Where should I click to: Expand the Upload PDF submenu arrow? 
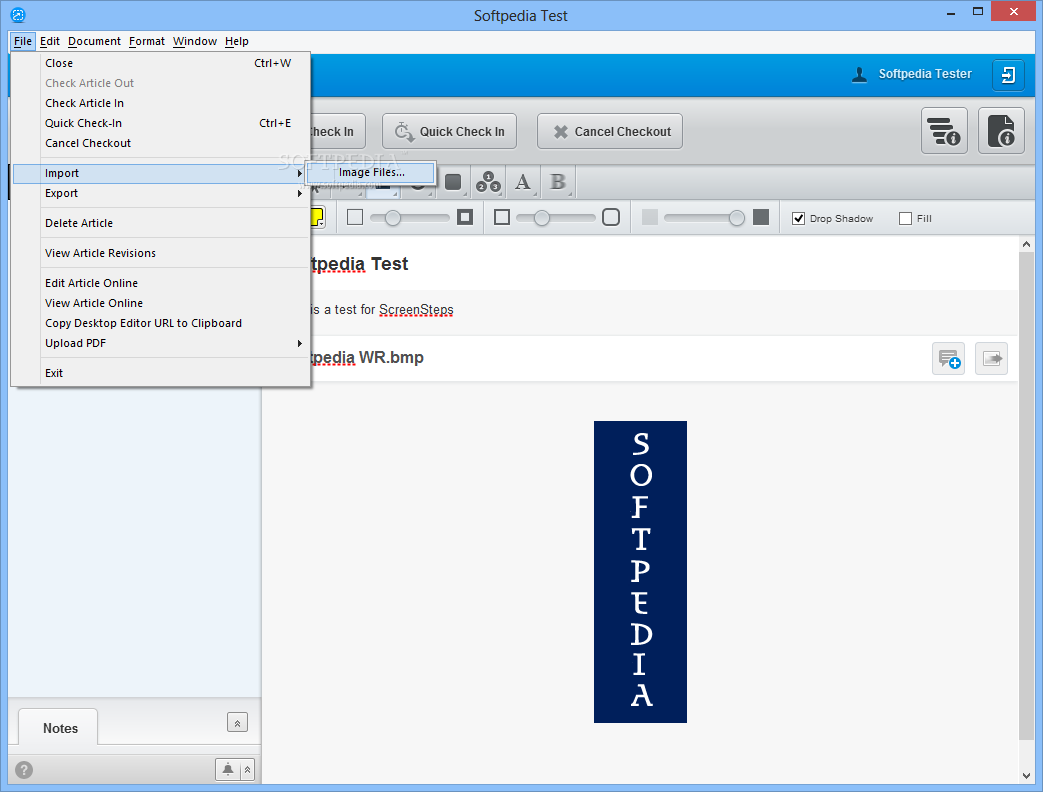[299, 344]
